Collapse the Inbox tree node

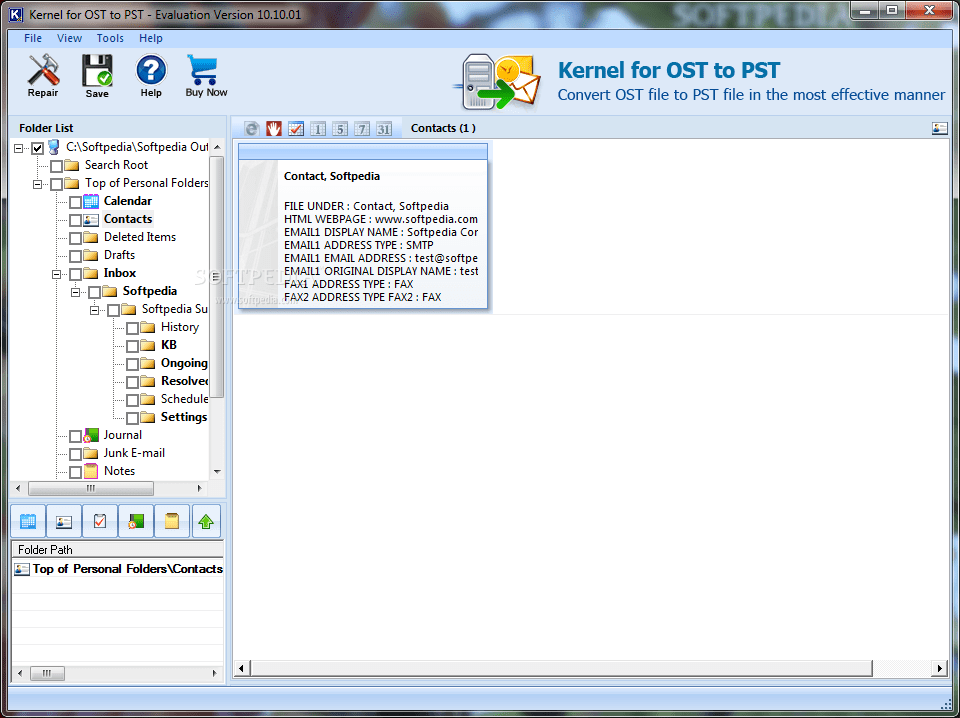56,274
